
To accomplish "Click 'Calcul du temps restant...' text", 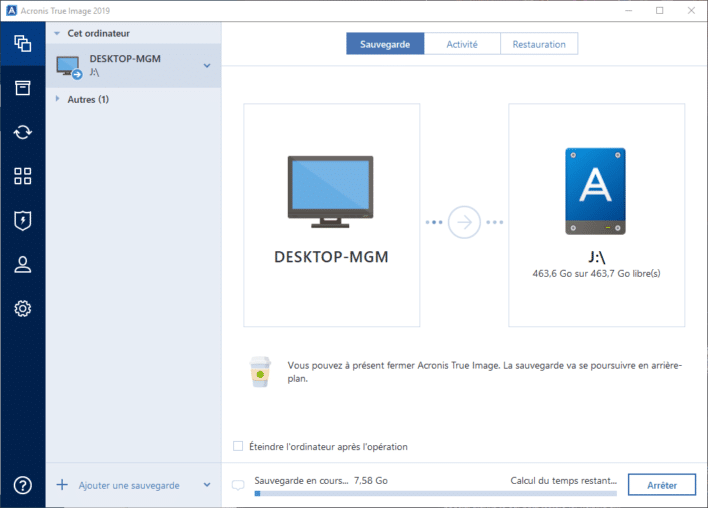I will pyautogui.click(x=564, y=480).
